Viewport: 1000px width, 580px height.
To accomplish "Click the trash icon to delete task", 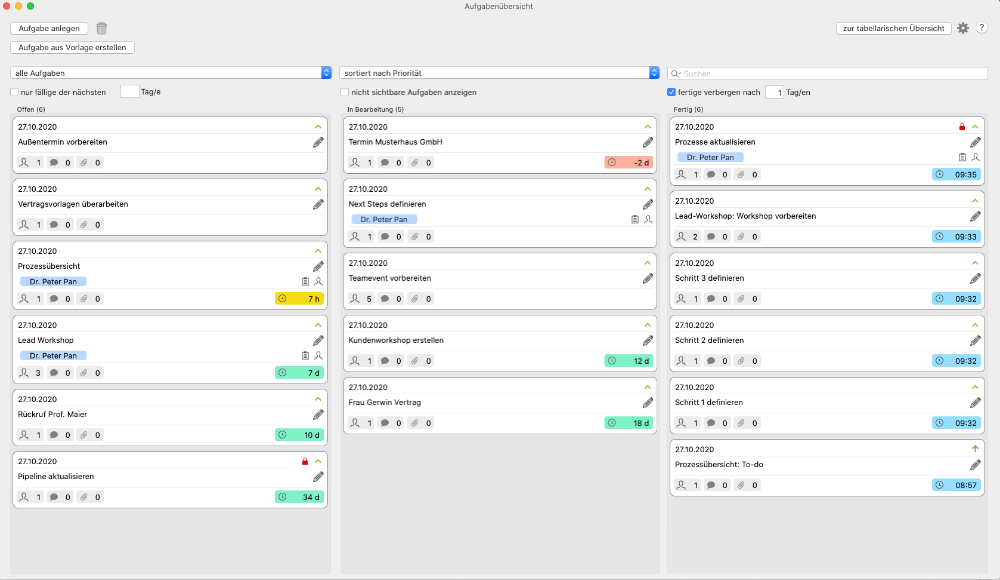I will (102, 28).
